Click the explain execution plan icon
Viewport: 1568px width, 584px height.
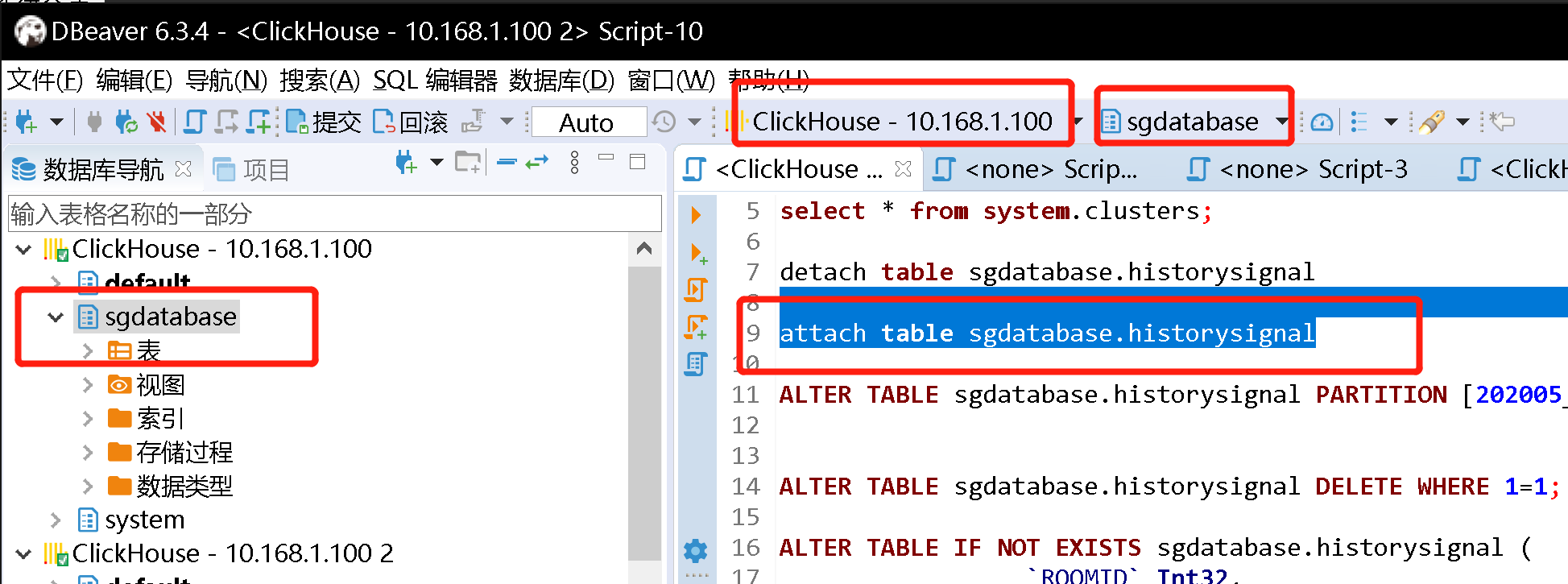coord(696,364)
